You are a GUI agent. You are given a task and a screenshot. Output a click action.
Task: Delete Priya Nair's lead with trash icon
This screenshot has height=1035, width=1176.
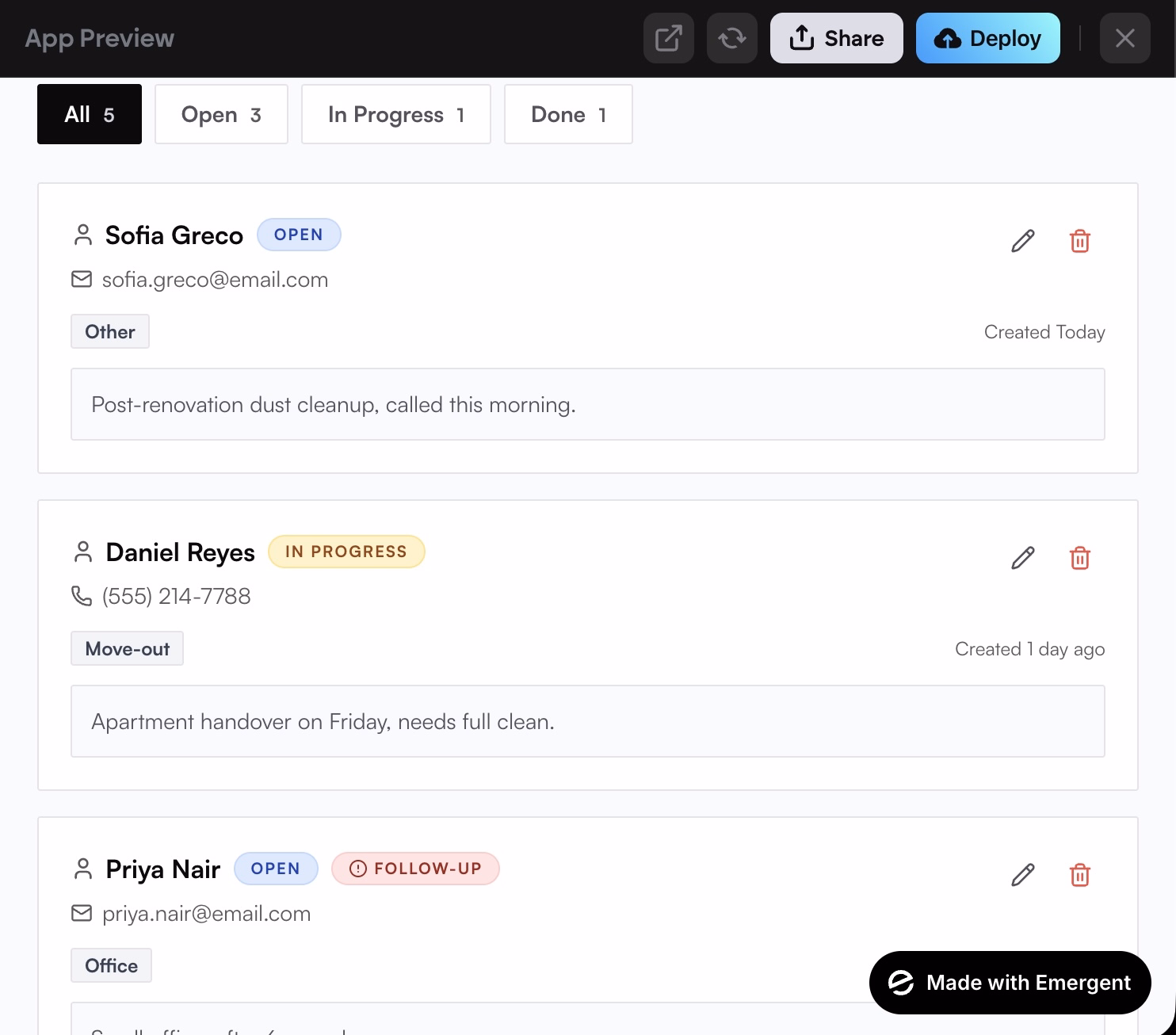click(1080, 875)
